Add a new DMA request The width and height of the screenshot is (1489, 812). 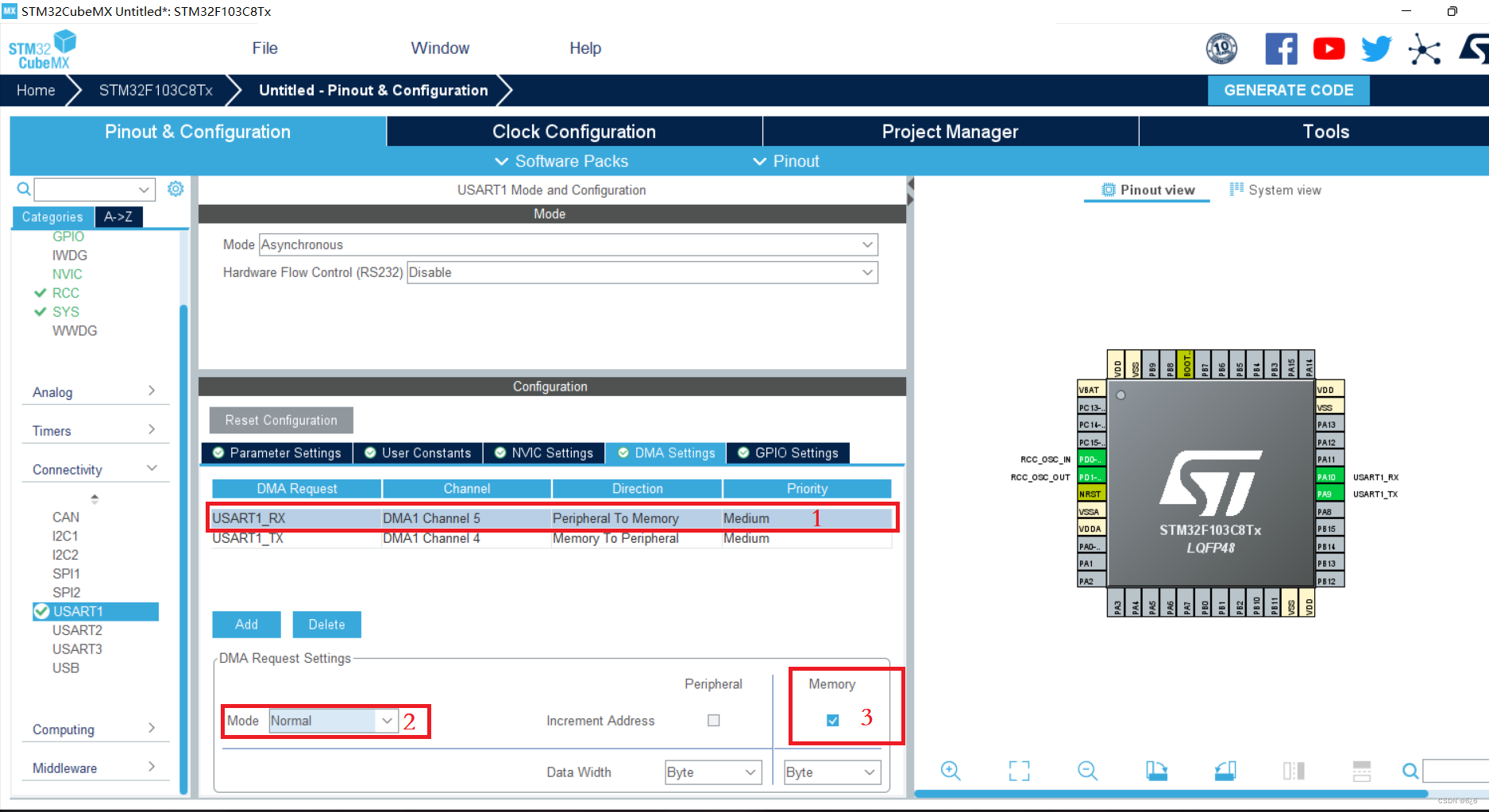click(246, 625)
